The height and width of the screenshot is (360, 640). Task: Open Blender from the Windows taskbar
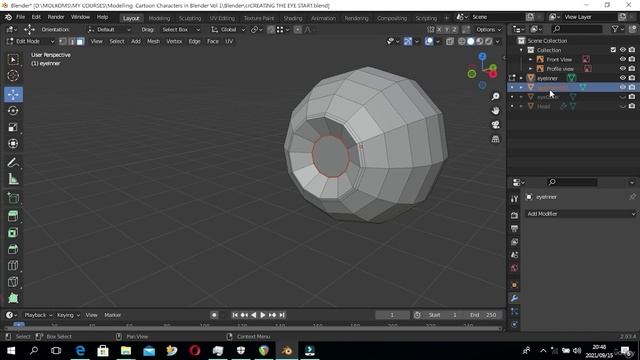click(287, 351)
